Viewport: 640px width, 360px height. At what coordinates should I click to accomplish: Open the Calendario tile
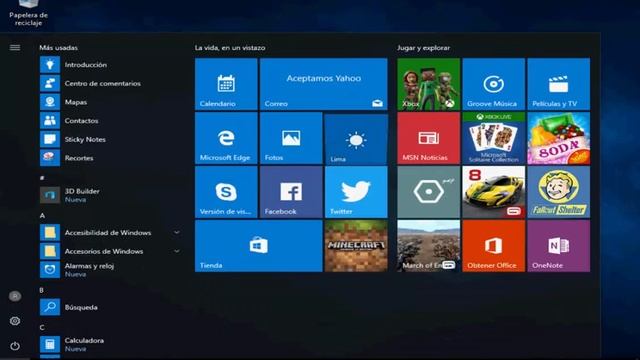click(x=226, y=84)
